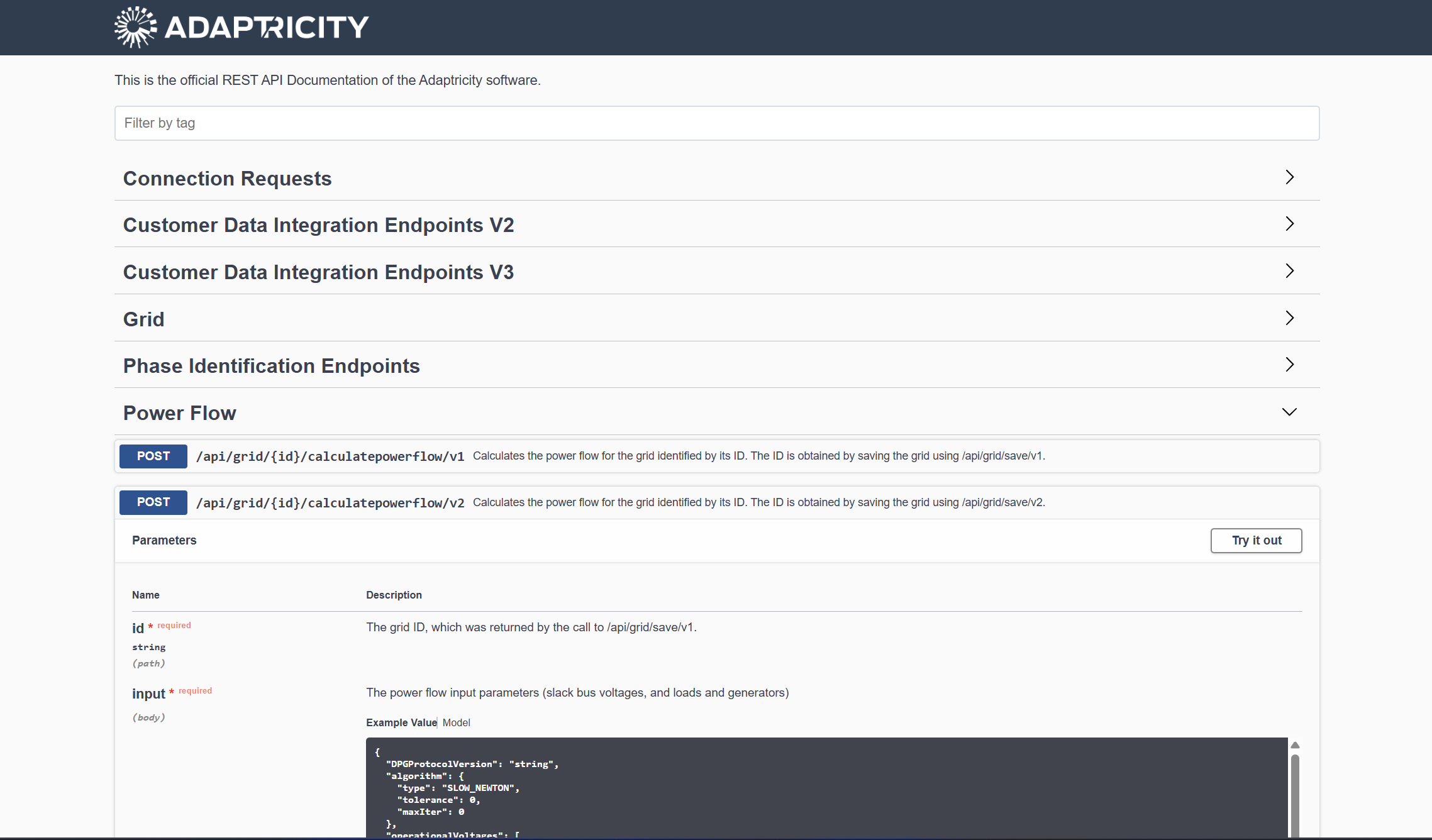
Task: Expand the Grid section chevron
Action: click(x=1289, y=318)
